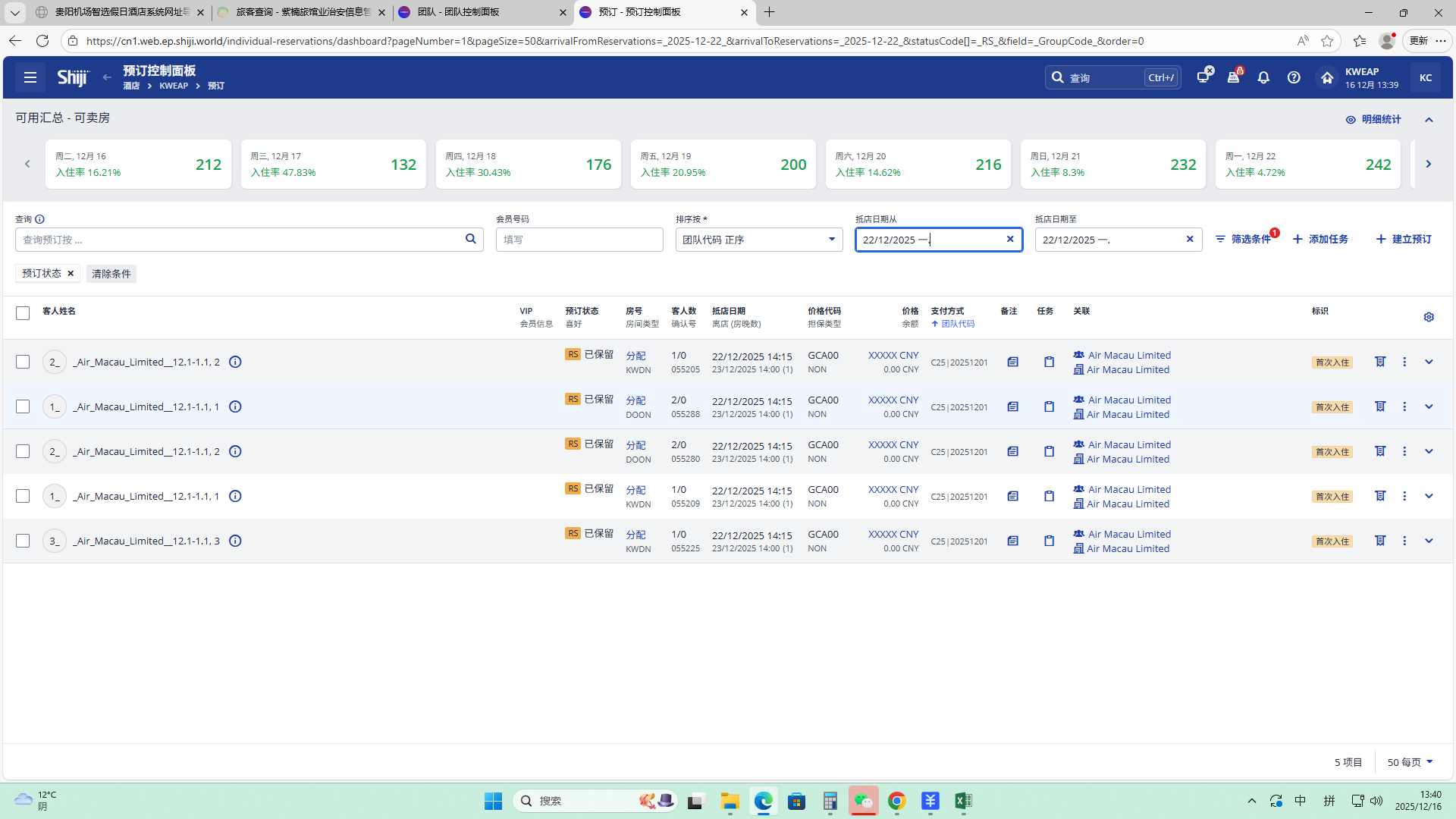This screenshot has width=1456, height=819.
Task: Click the KWEAP breadcrumb item
Action: (174, 86)
